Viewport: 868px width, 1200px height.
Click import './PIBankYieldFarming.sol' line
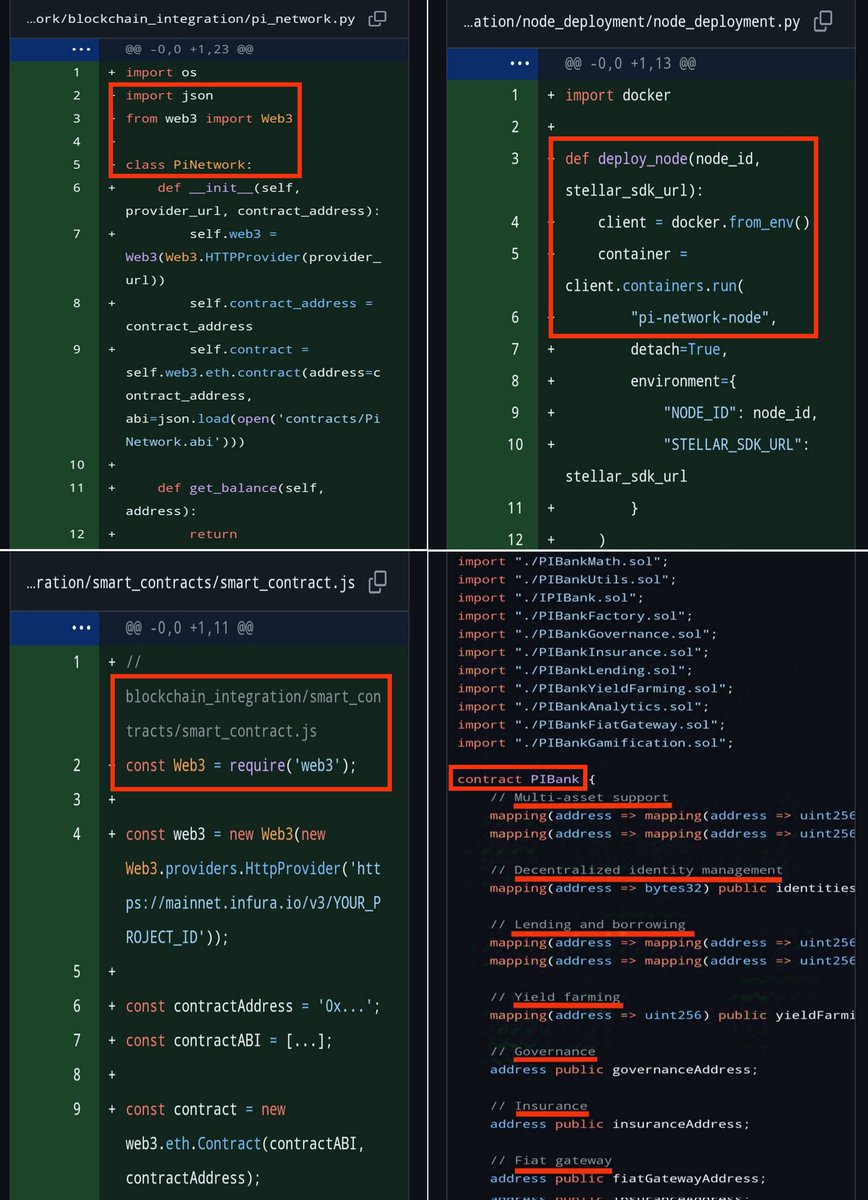595,688
